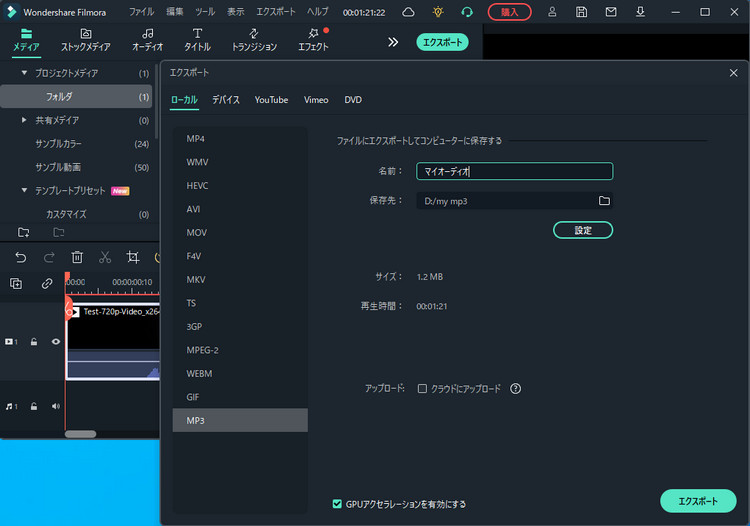This screenshot has height=526, width=750.
Task: Collapse the プロジェクトメディア tree node
Action: 24,73
